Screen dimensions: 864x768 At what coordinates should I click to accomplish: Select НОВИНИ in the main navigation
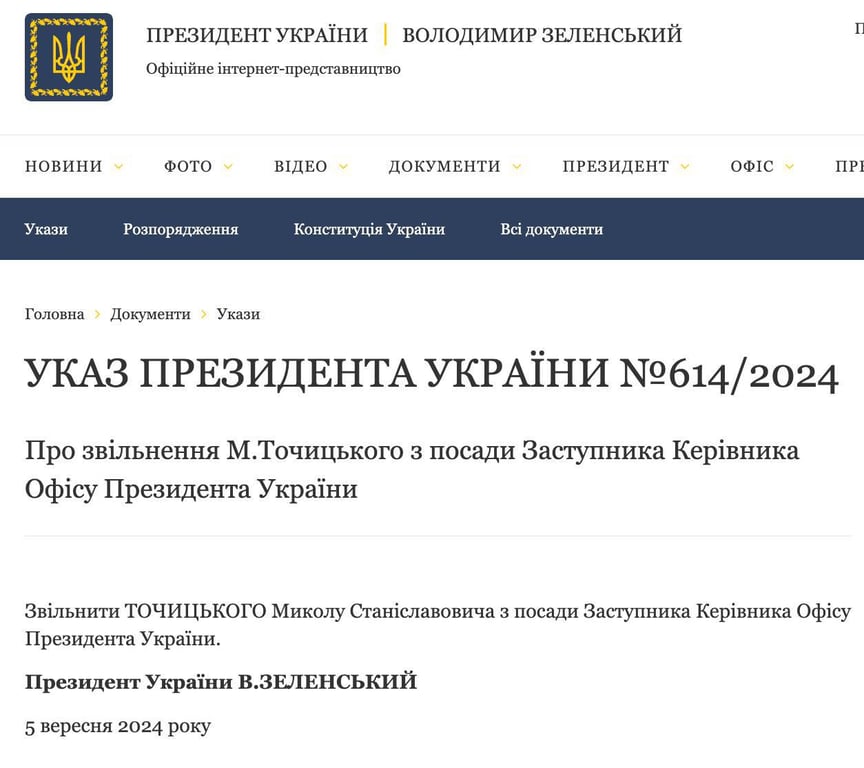point(63,166)
